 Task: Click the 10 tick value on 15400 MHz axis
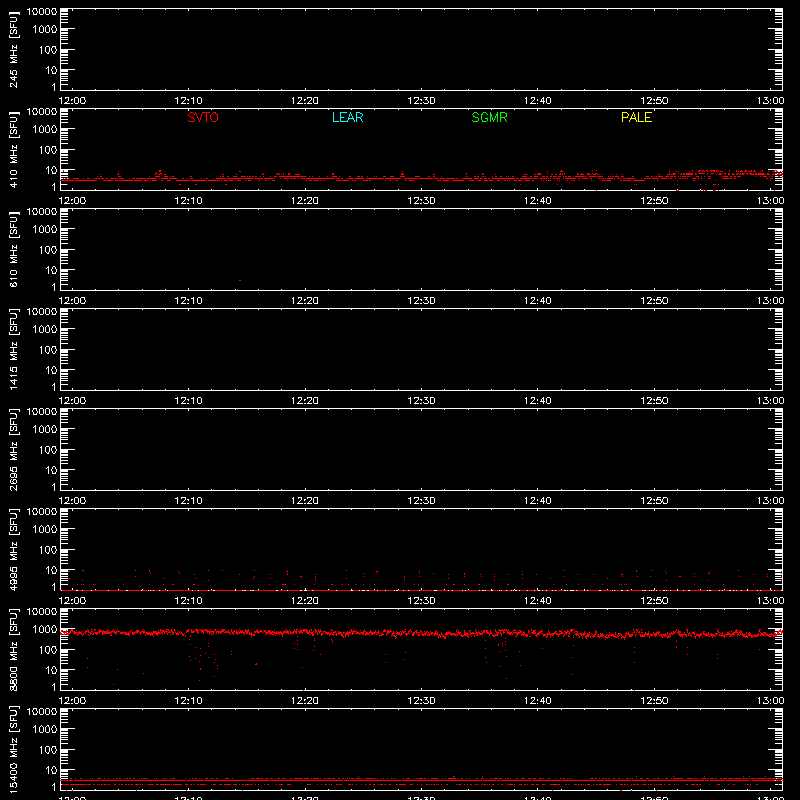[51, 770]
